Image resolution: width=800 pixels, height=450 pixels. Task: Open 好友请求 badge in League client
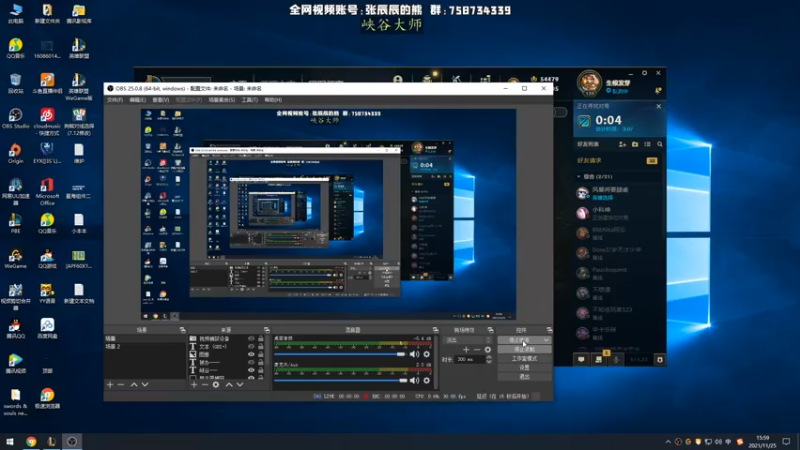pos(652,161)
